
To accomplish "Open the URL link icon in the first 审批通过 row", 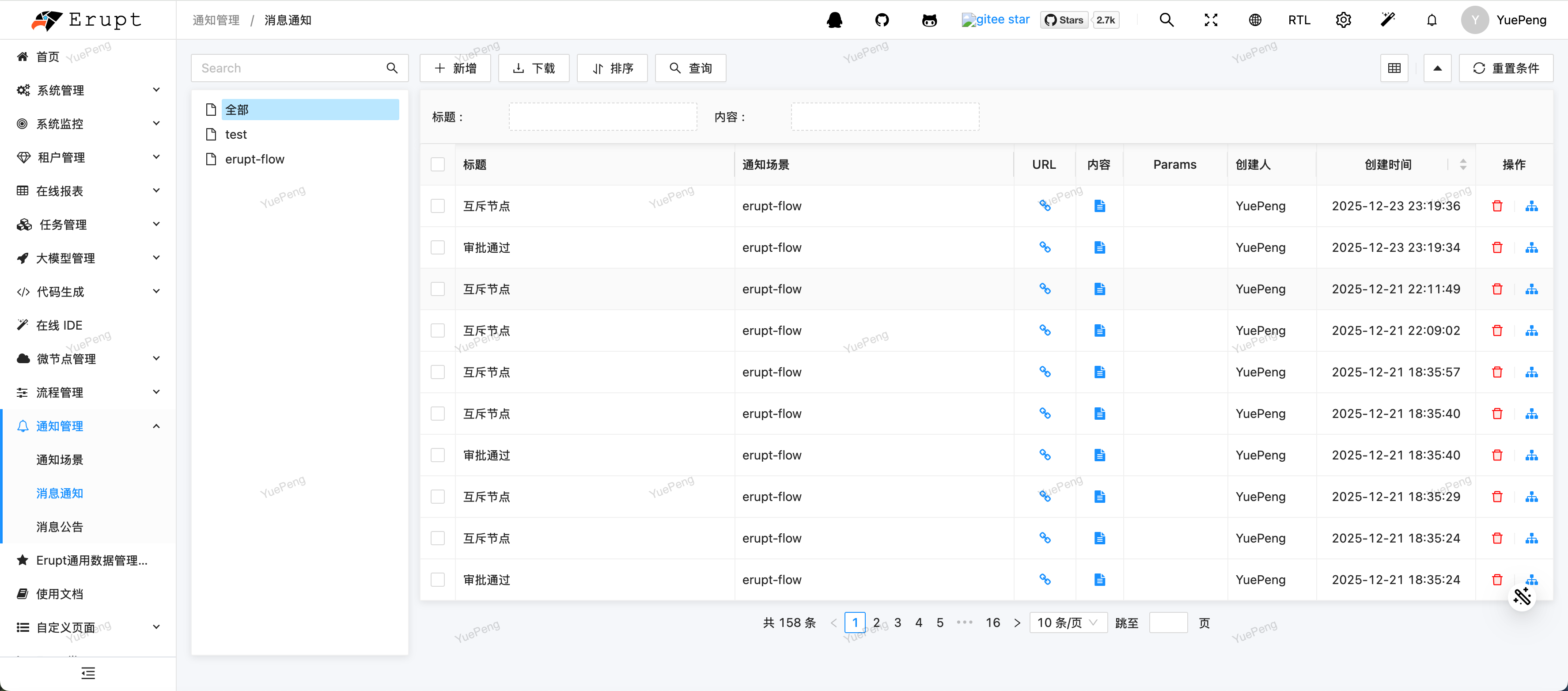I will (1045, 248).
